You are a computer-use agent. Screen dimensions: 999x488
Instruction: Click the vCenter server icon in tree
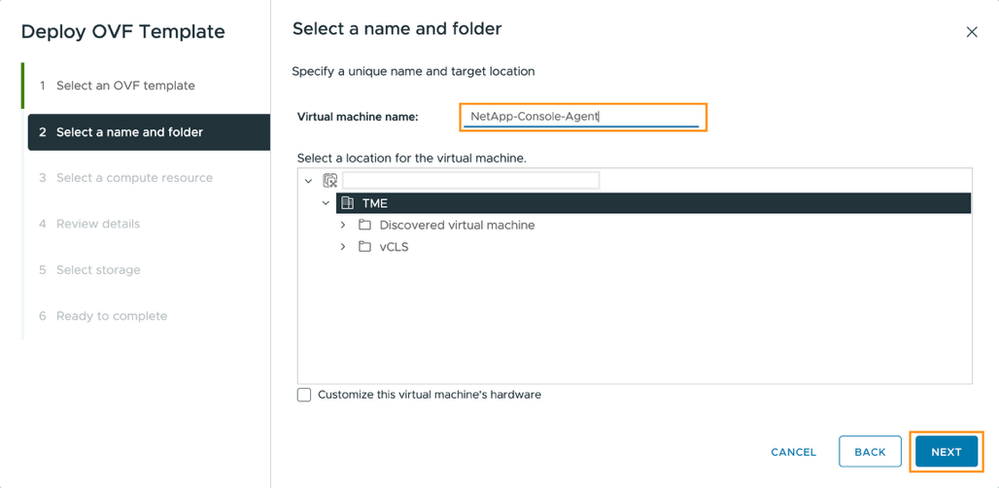point(330,181)
